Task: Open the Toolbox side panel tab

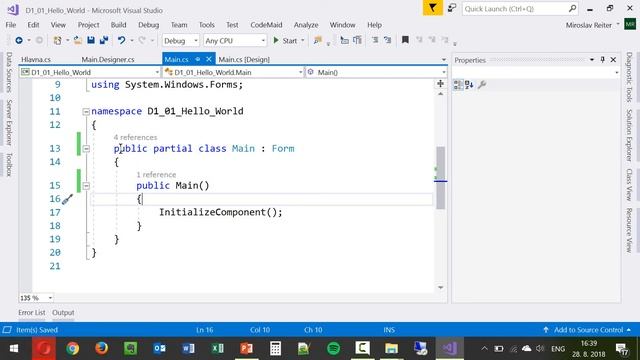Action: (x=9, y=164)
